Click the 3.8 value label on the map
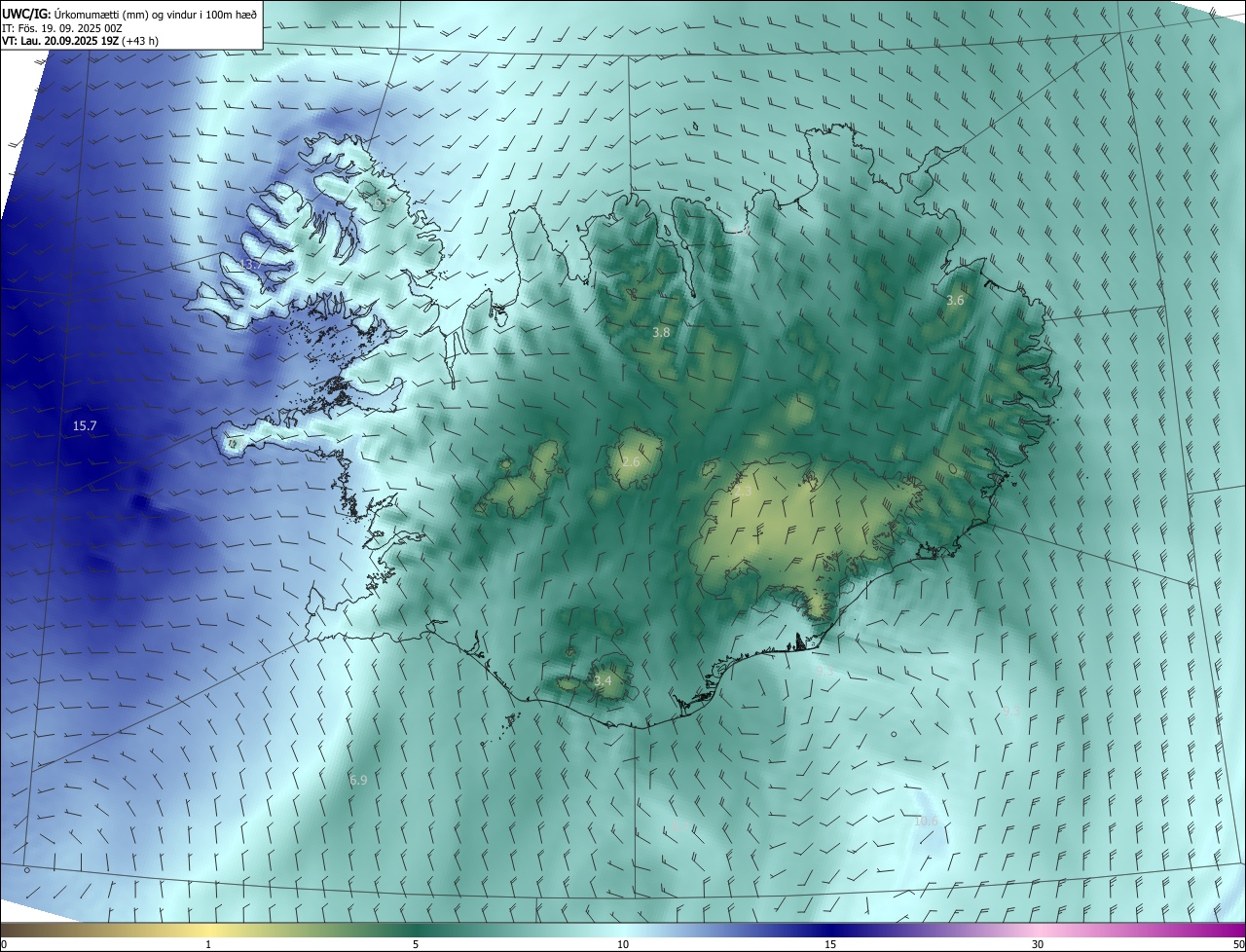 [x=661, y=332]
